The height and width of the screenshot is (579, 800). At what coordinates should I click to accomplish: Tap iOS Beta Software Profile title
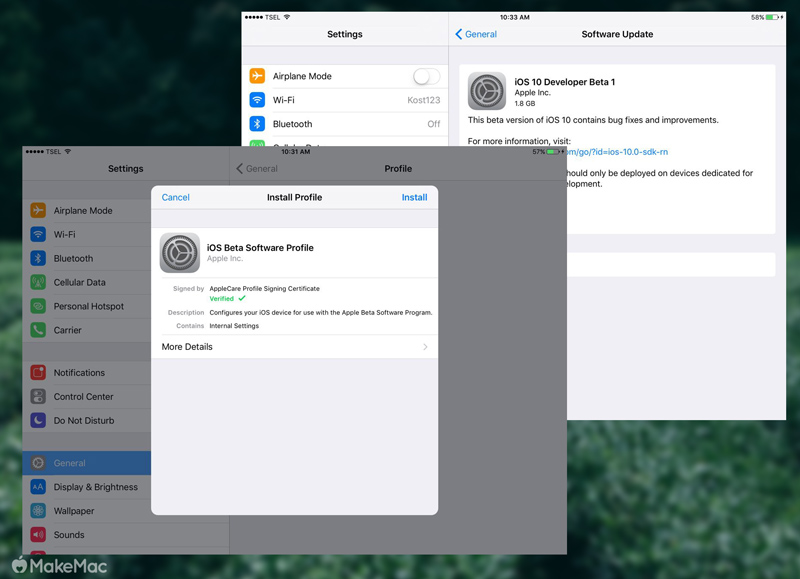260,247
